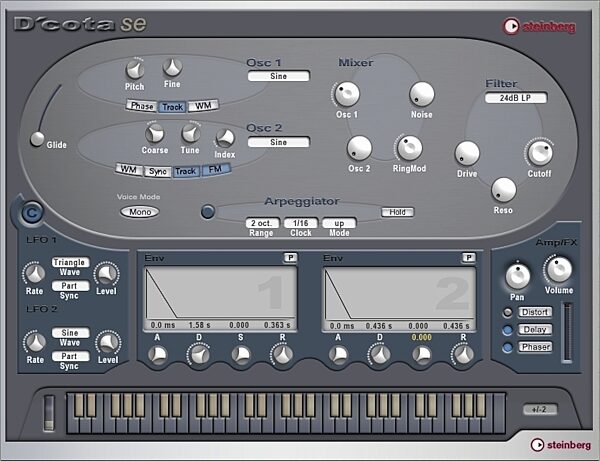Open the Phaser effect button

pos(535,347)
